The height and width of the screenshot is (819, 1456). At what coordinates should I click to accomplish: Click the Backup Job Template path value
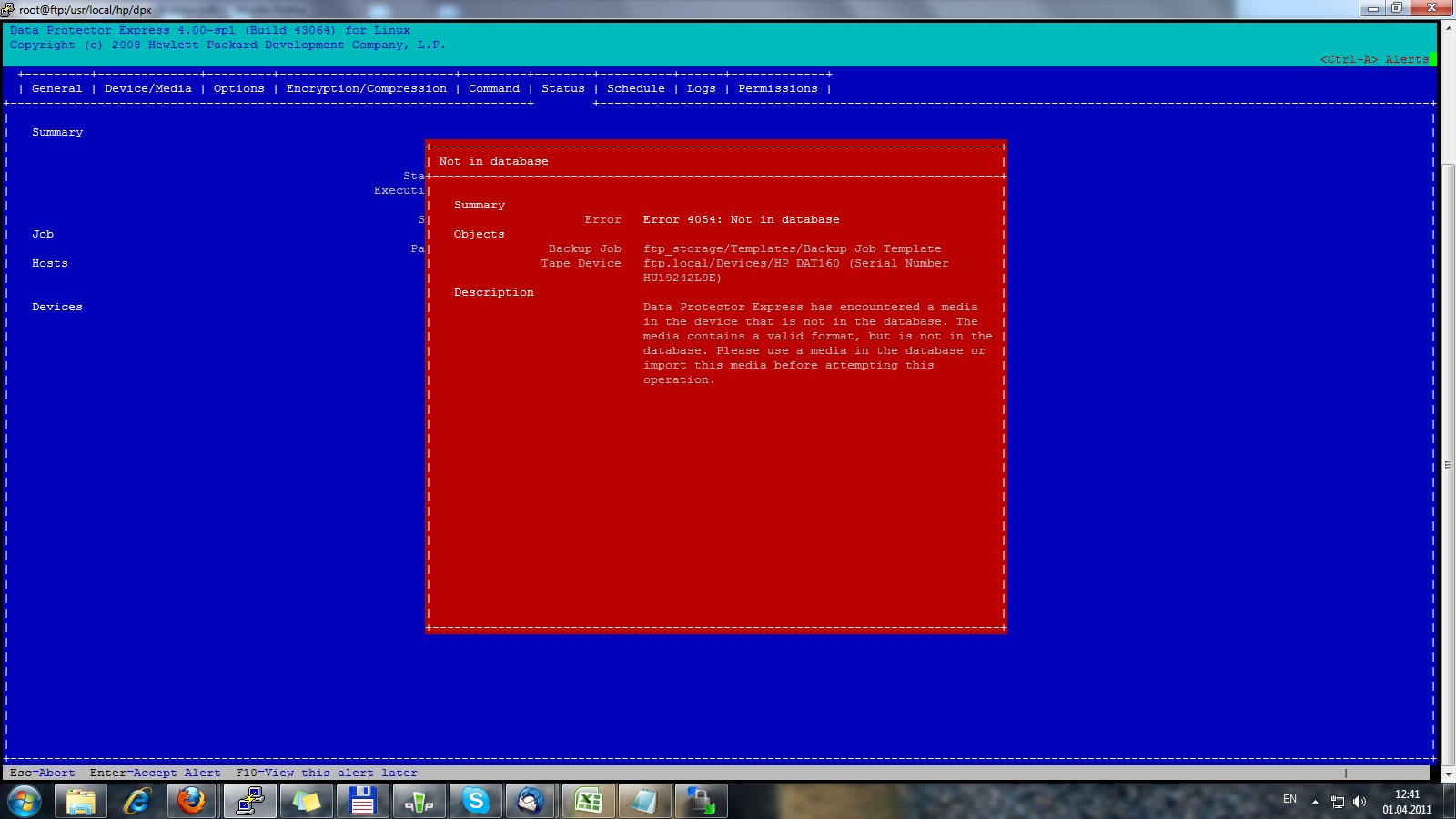pos(793,248)
